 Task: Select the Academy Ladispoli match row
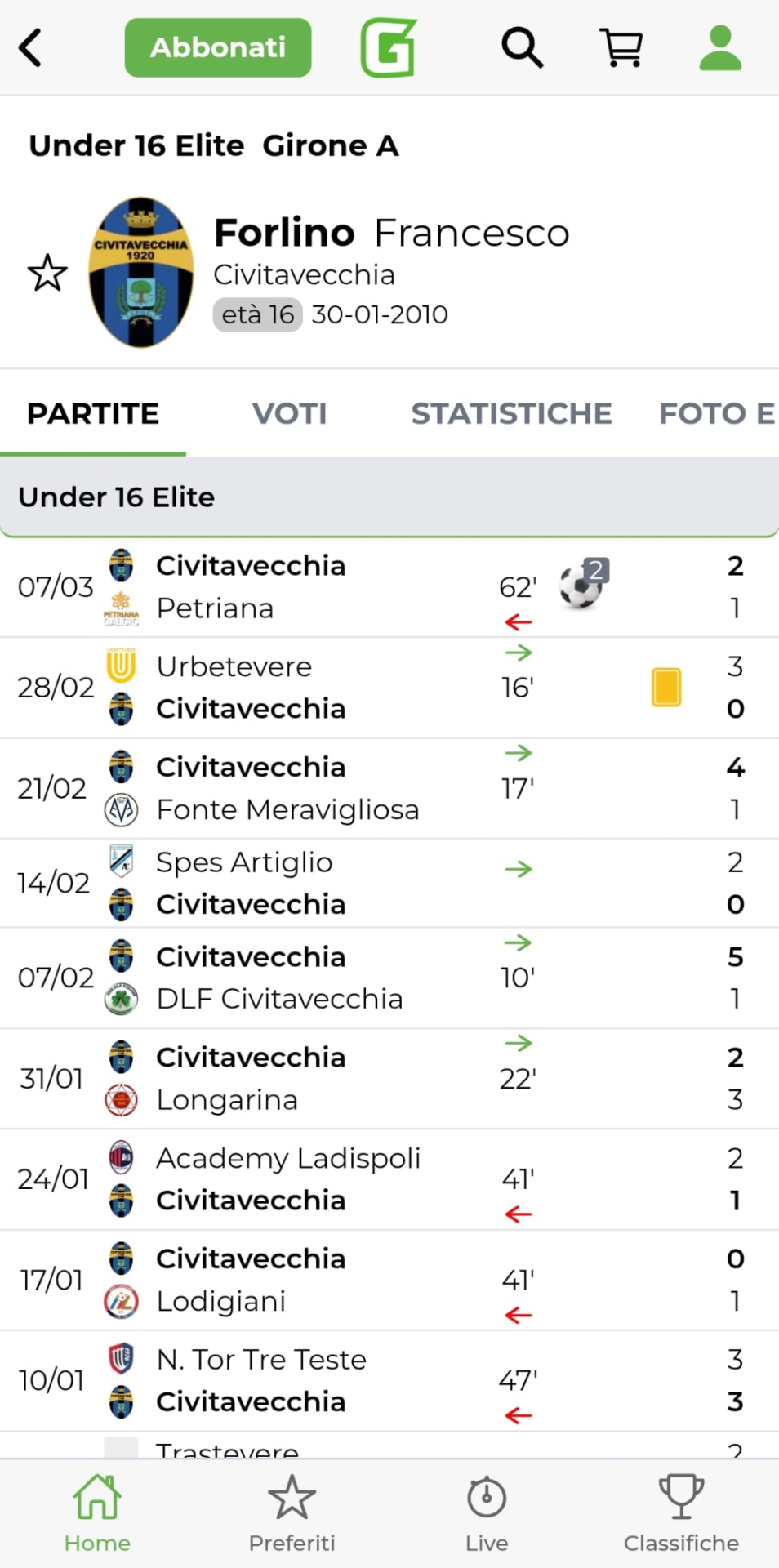click(x=327, y=1179)
